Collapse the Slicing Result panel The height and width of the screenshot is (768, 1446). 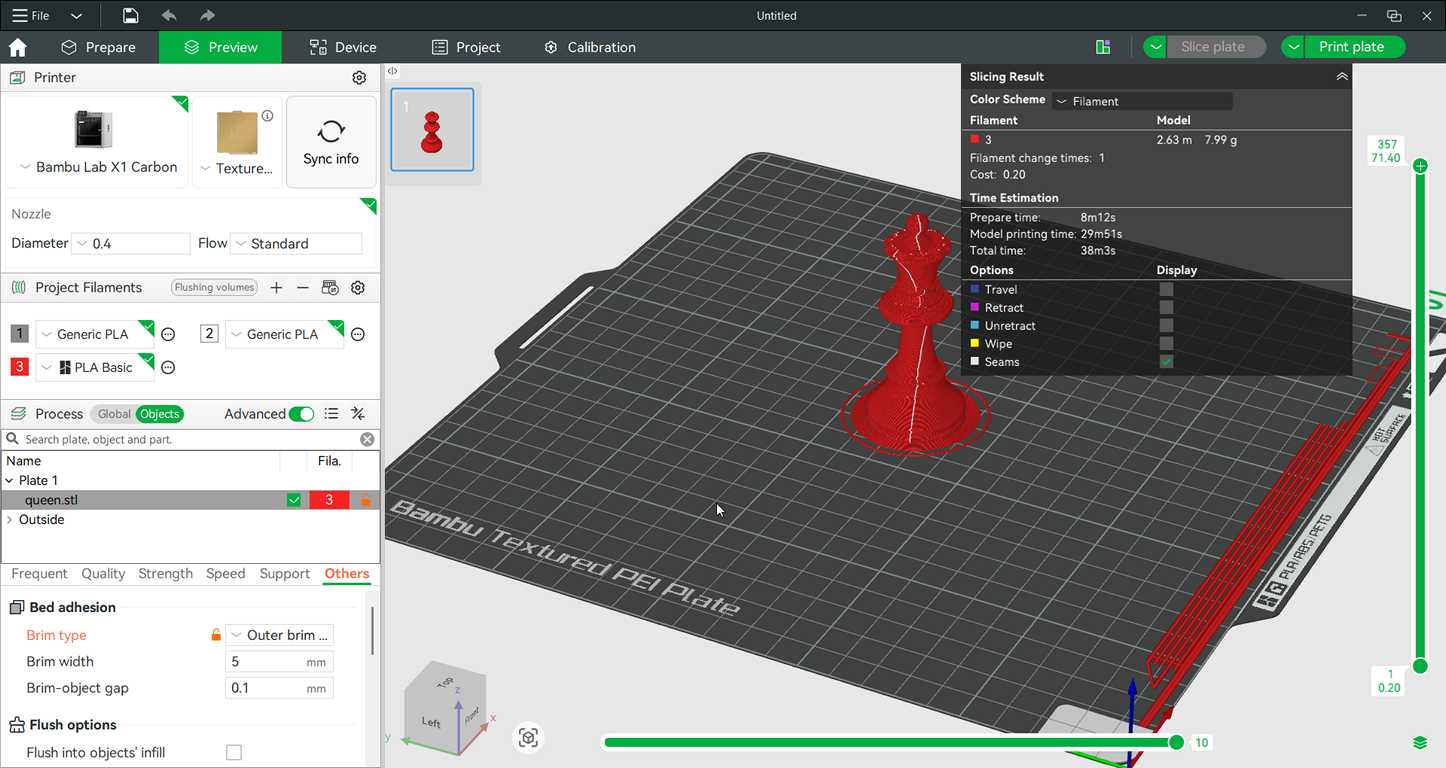(1342, 76)
